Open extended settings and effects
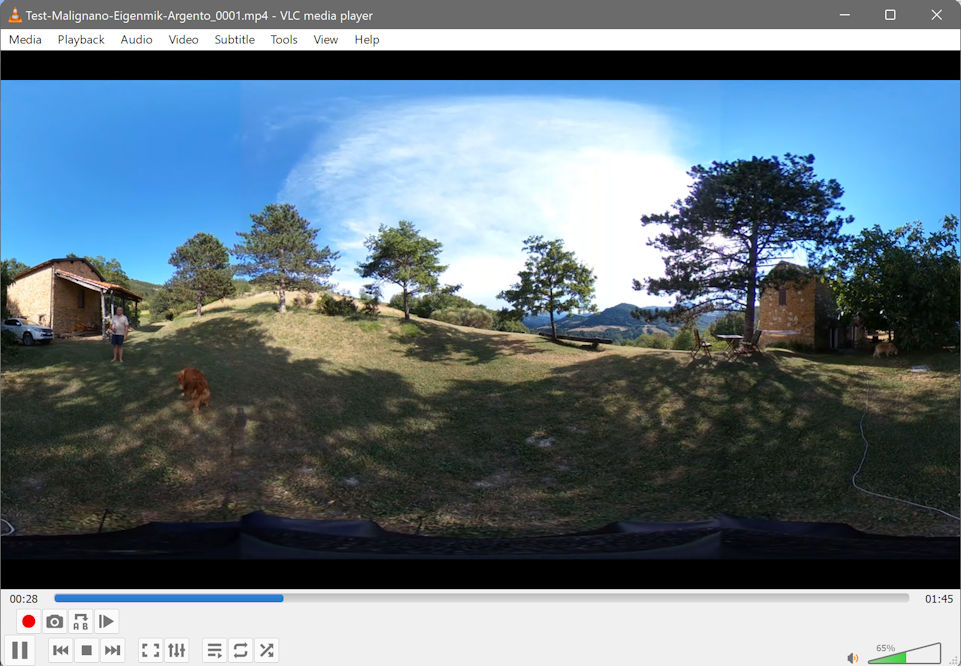961x666 pixels. coord(177,650)
